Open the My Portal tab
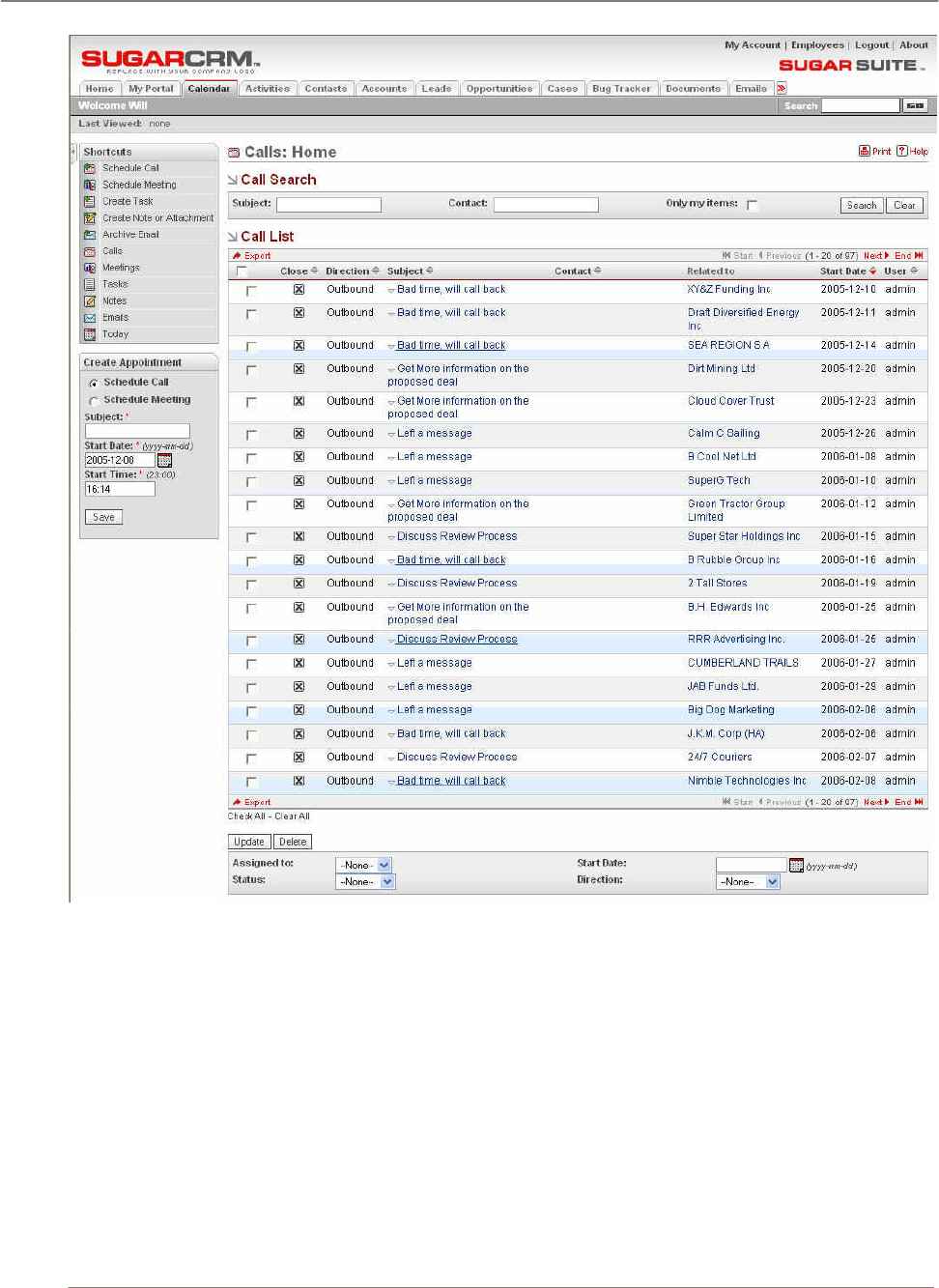This screenshot has height=1288, width=939. pyautogui.click(x=152, y=88)
